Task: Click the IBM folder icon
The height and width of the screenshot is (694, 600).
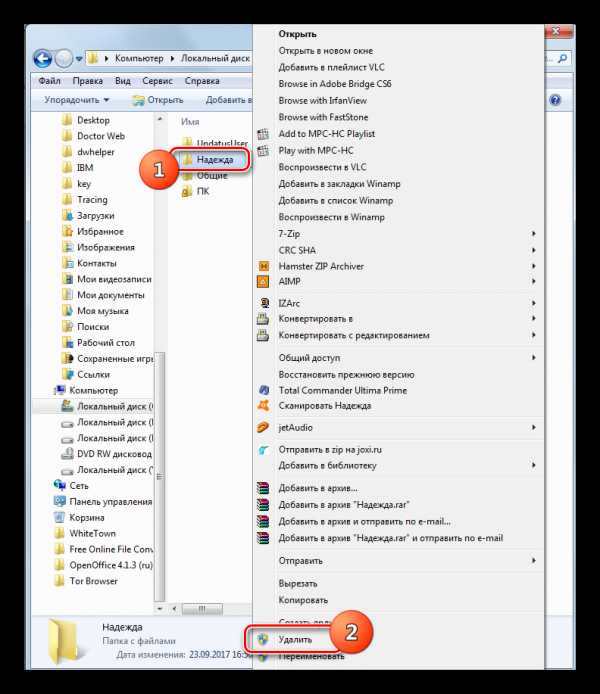Action: click(67, 168)
